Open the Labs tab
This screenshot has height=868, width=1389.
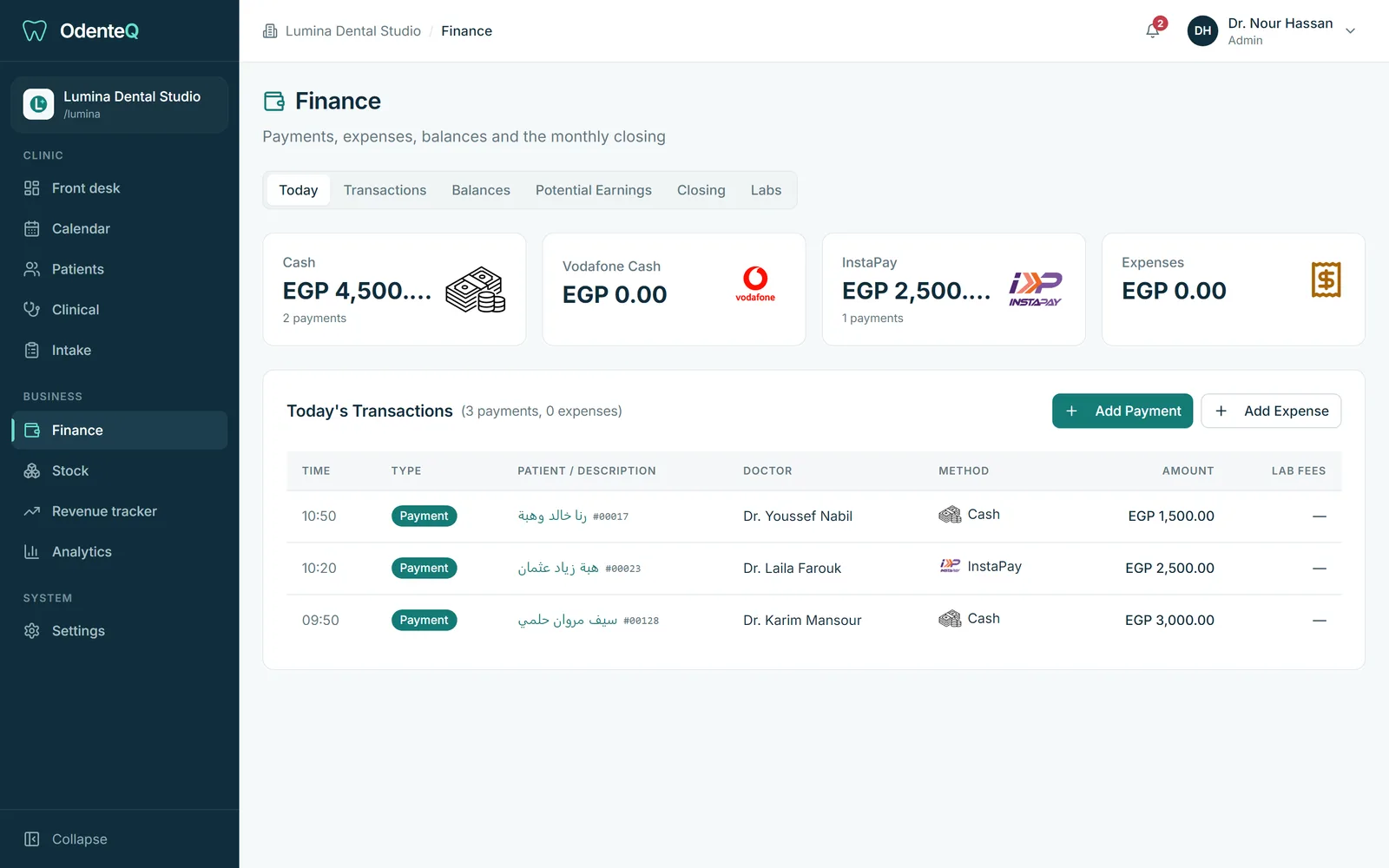pyautogui.click(x=766, y=190)
